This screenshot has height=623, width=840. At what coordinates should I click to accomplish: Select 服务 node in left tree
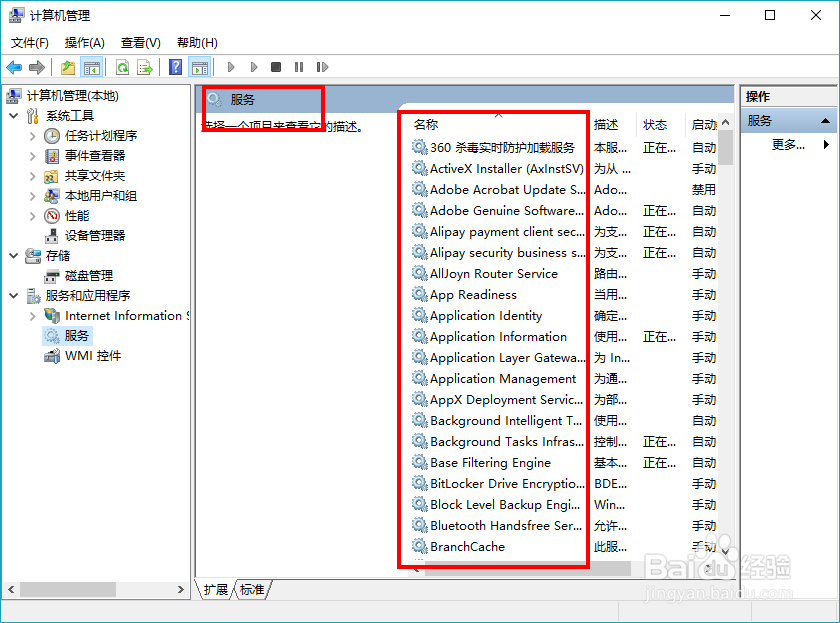click(x=77, y=336)
